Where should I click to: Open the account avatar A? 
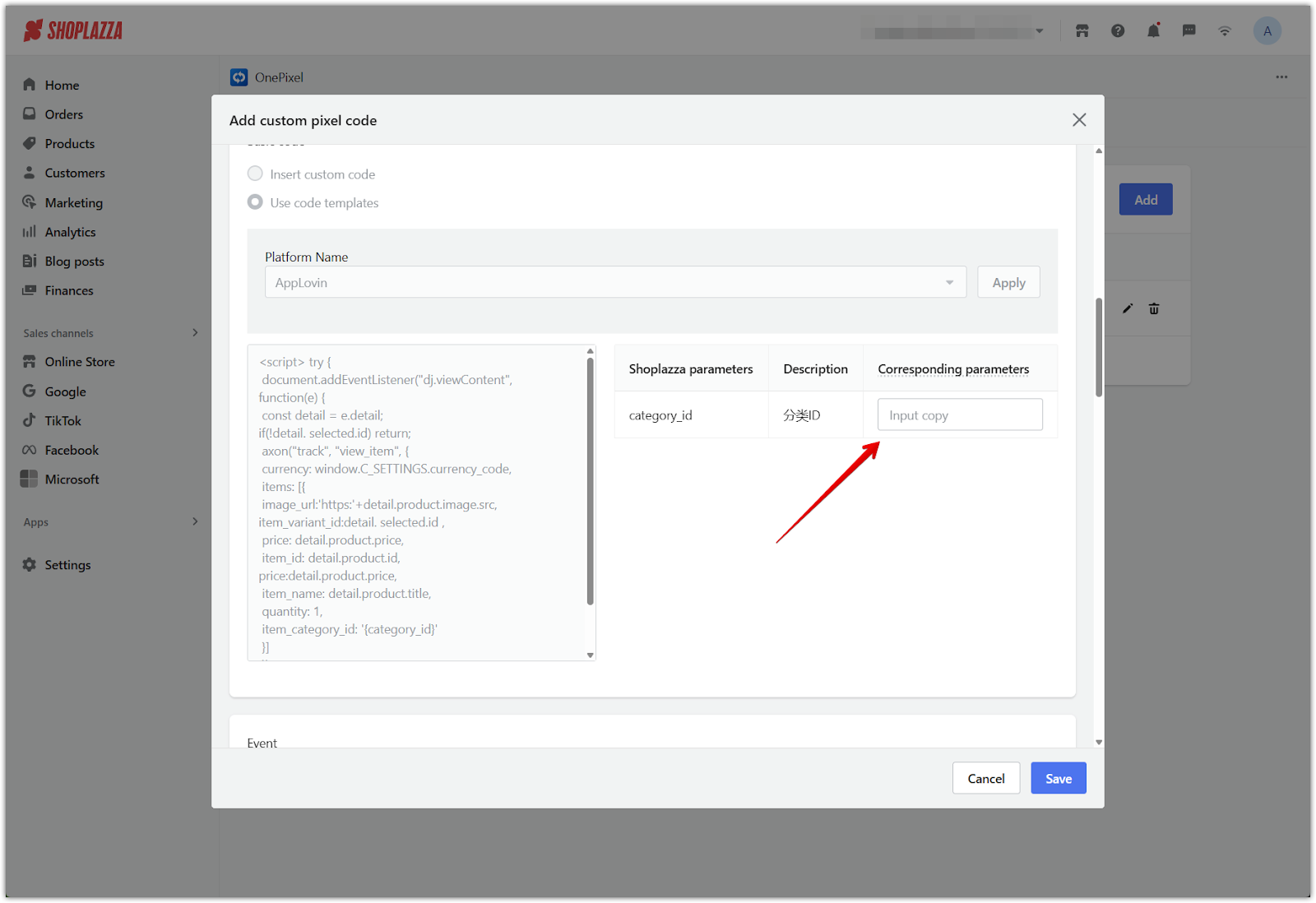pyautogui.click(x=1267, y=31)
